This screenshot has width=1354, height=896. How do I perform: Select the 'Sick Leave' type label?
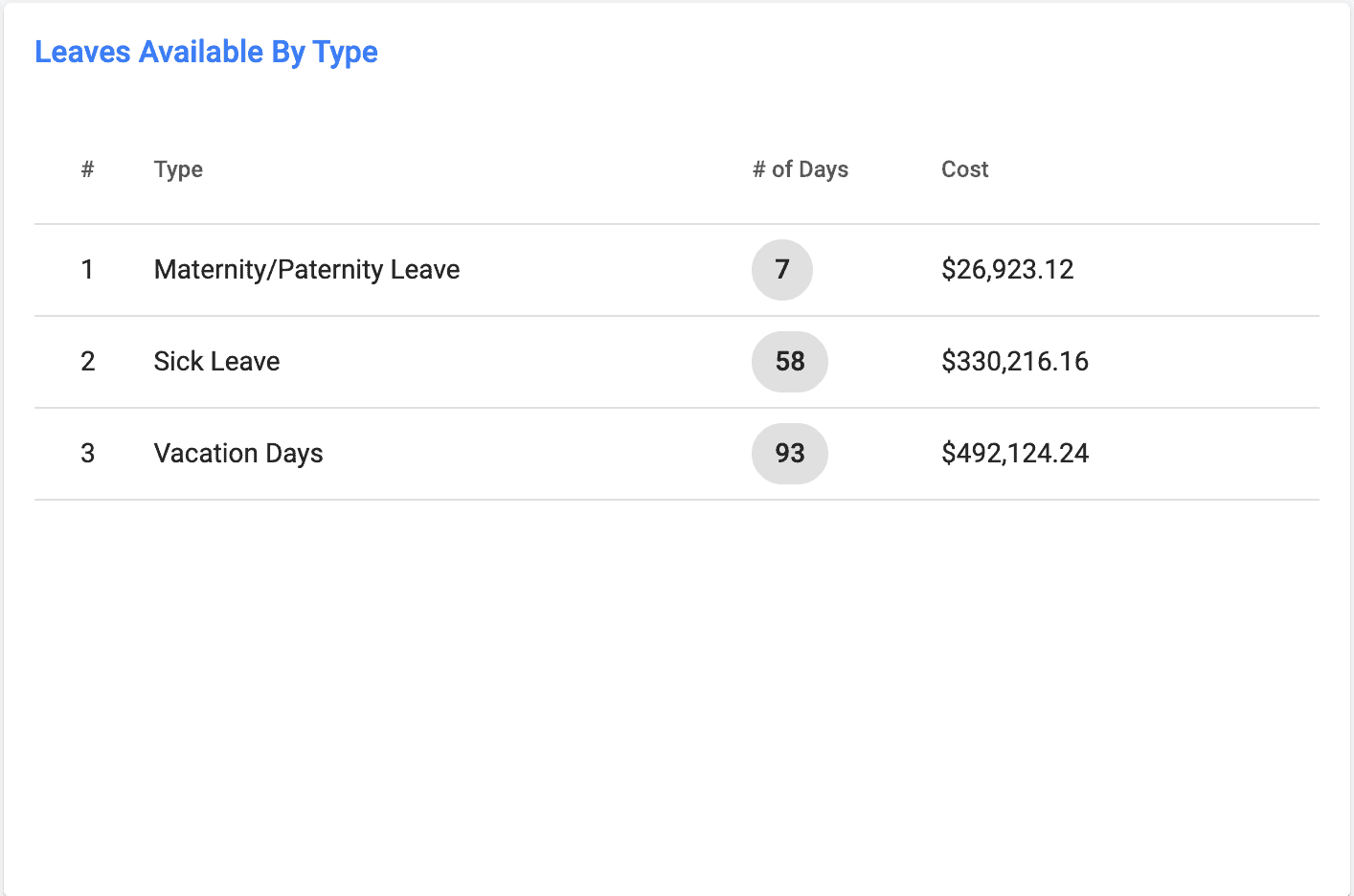[x=216, y=362]
